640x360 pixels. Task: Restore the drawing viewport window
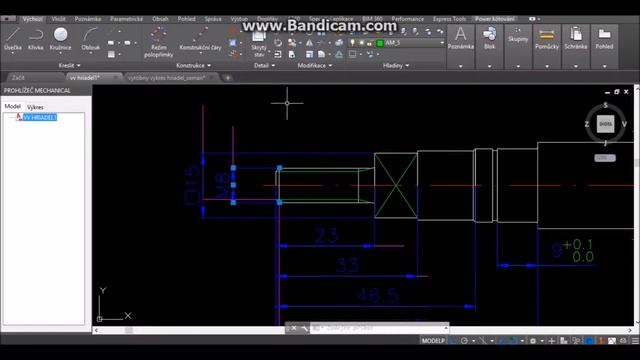pyautogui.click(x=616, y=92)
